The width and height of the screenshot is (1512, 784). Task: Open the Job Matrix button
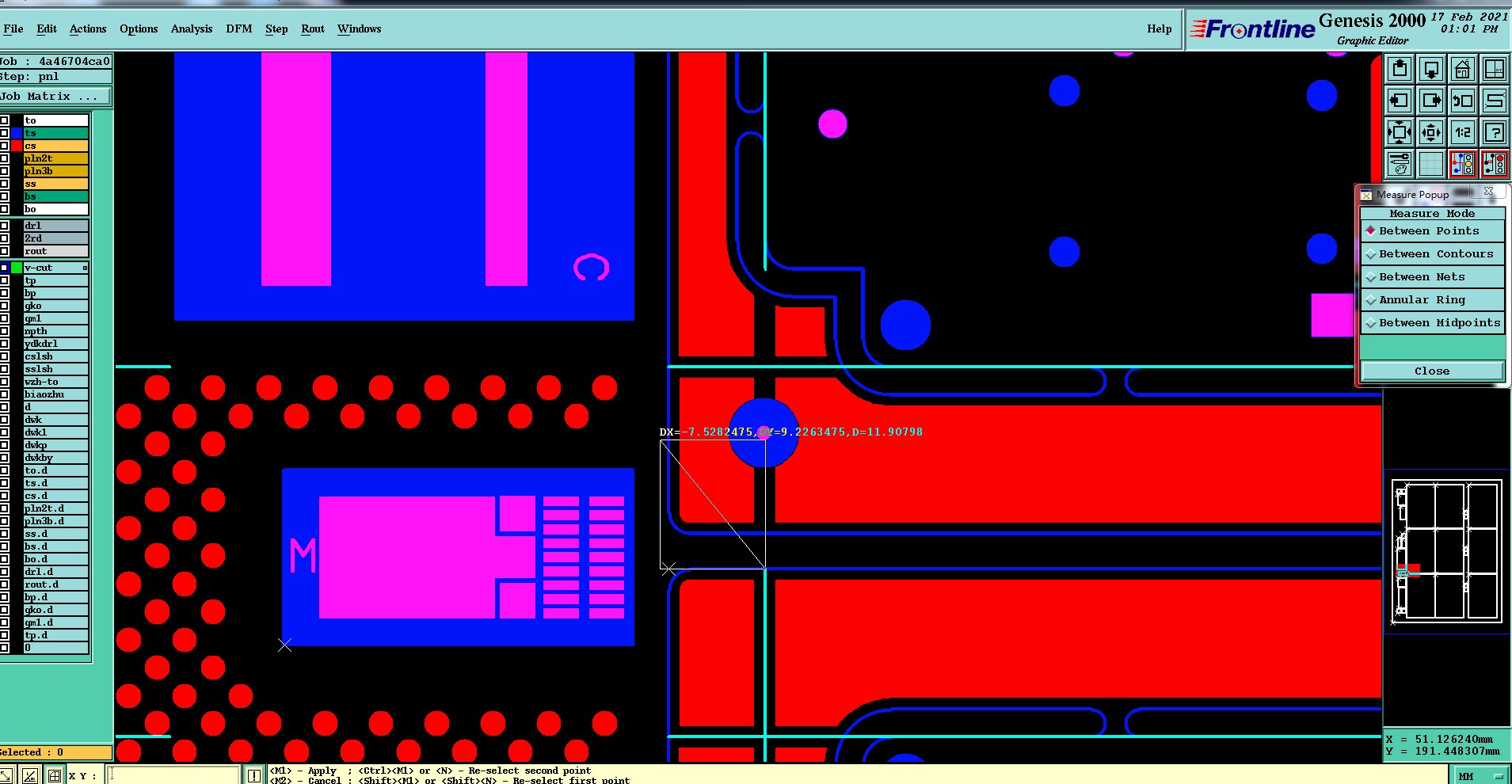click(x=55, y=97)
